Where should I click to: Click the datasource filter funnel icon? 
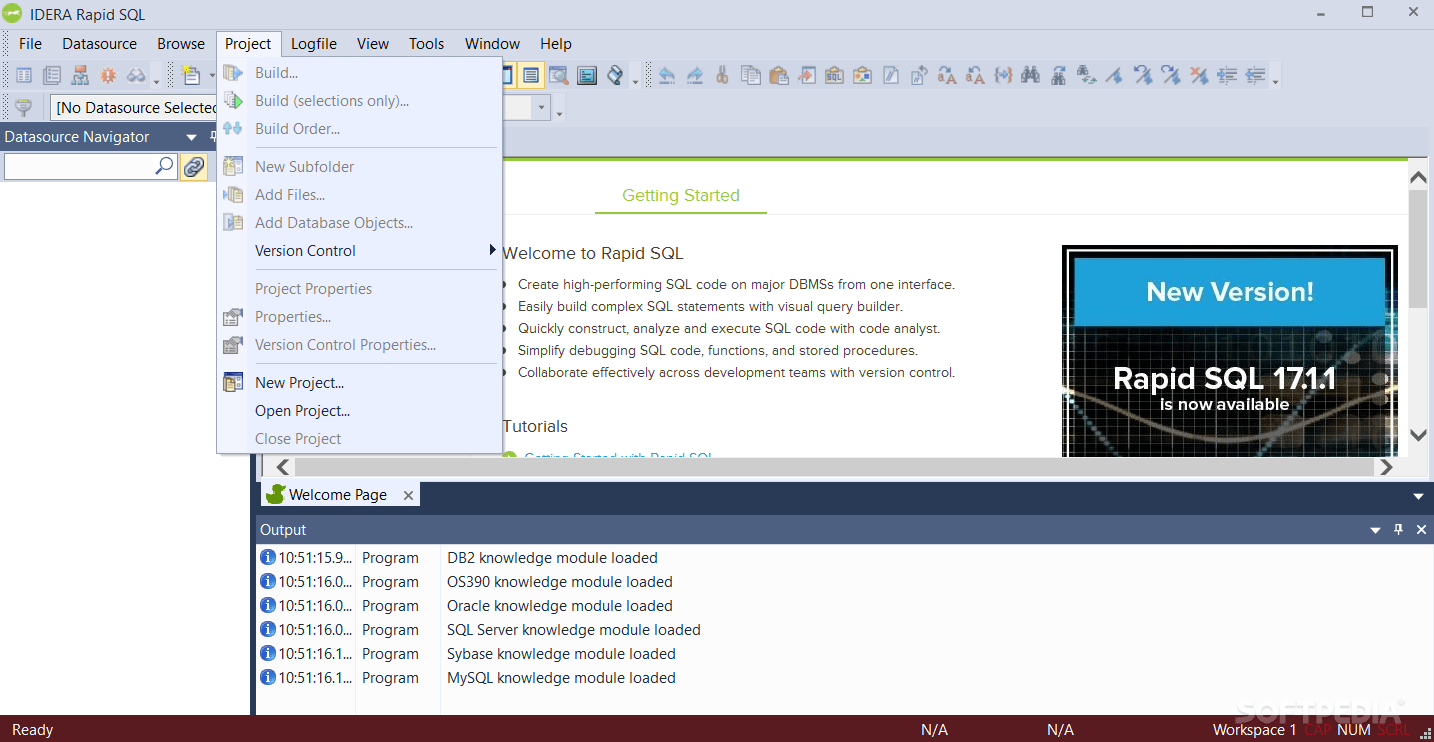tap(24, 108)
